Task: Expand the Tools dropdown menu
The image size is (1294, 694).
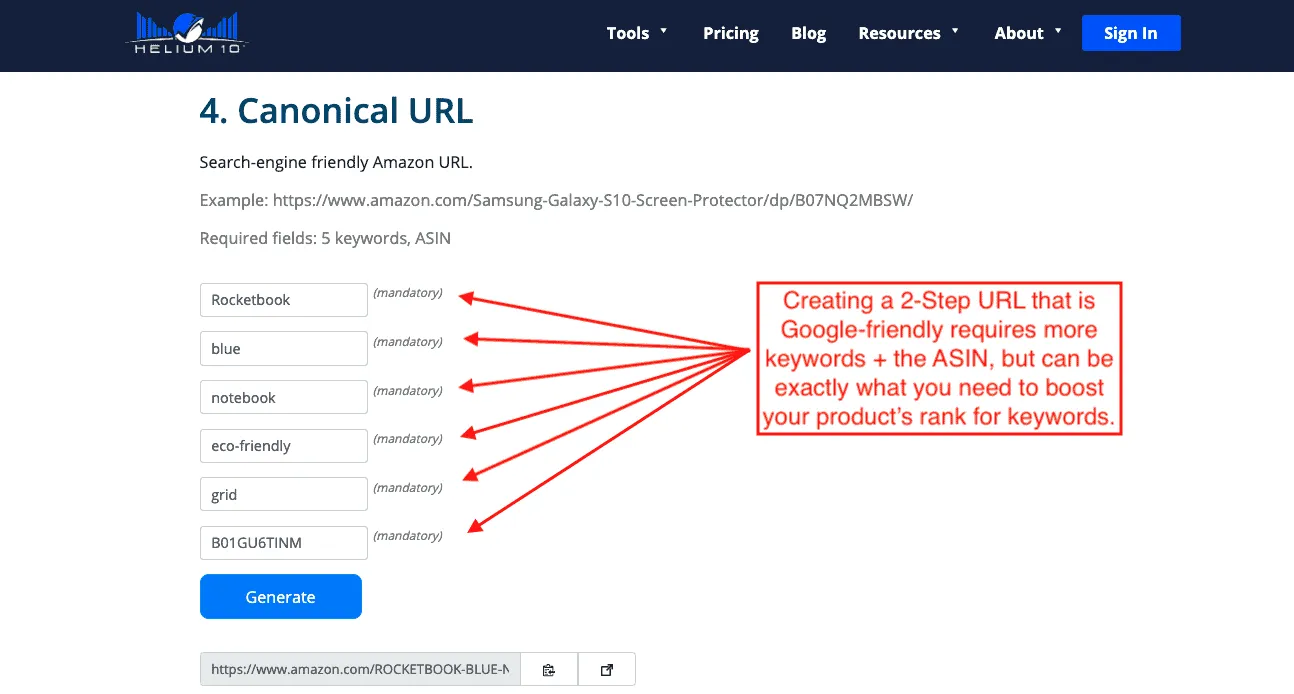Action: [x=637, y=33]
